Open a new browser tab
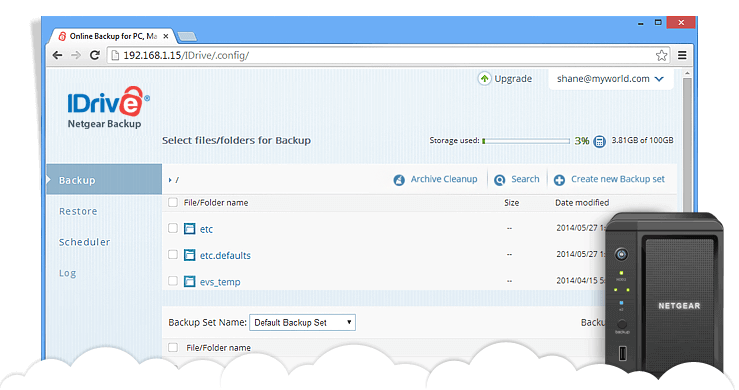The width and height of the screenshot is (739, 390). (187, 36)
